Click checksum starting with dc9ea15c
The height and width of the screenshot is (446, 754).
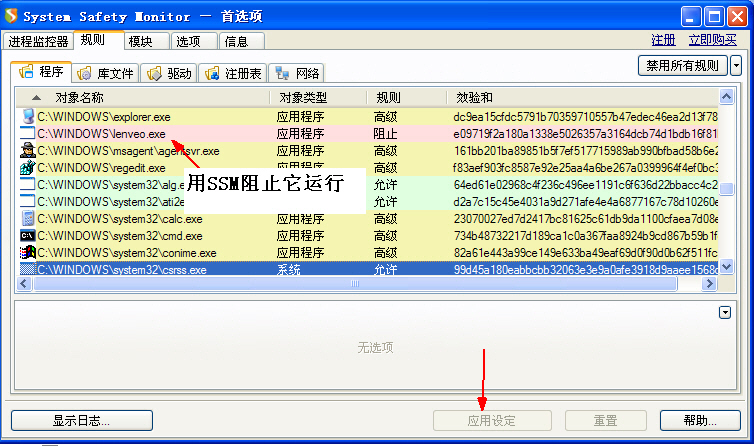(x=585, y=117)
